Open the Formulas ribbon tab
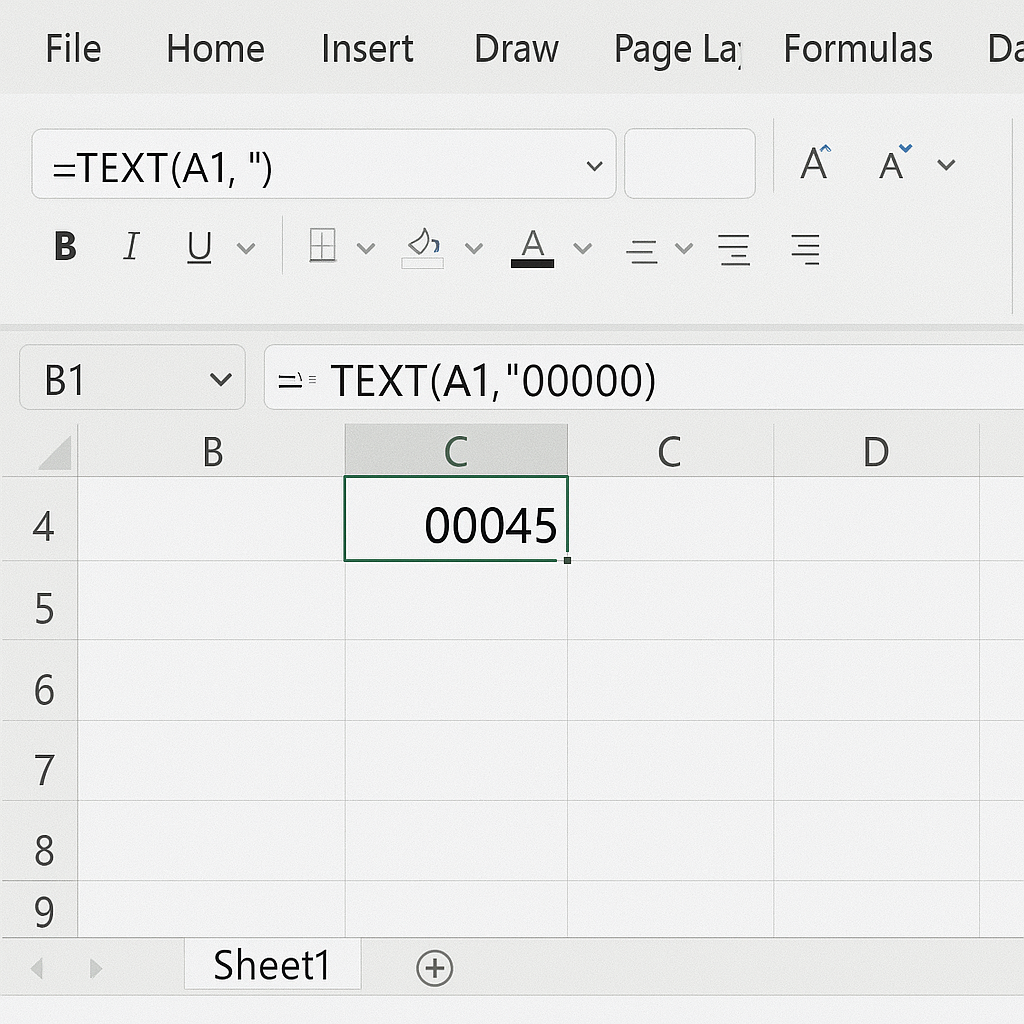The height and width of the screenshot is (1024, 1024). [x=857, y=48]
